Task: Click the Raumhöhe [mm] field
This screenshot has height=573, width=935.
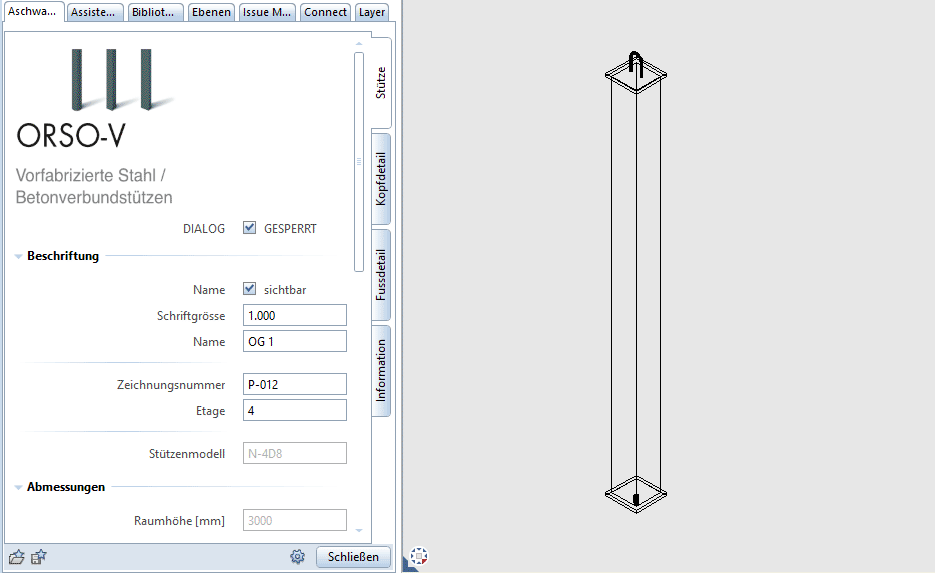Action: [295, 521]
